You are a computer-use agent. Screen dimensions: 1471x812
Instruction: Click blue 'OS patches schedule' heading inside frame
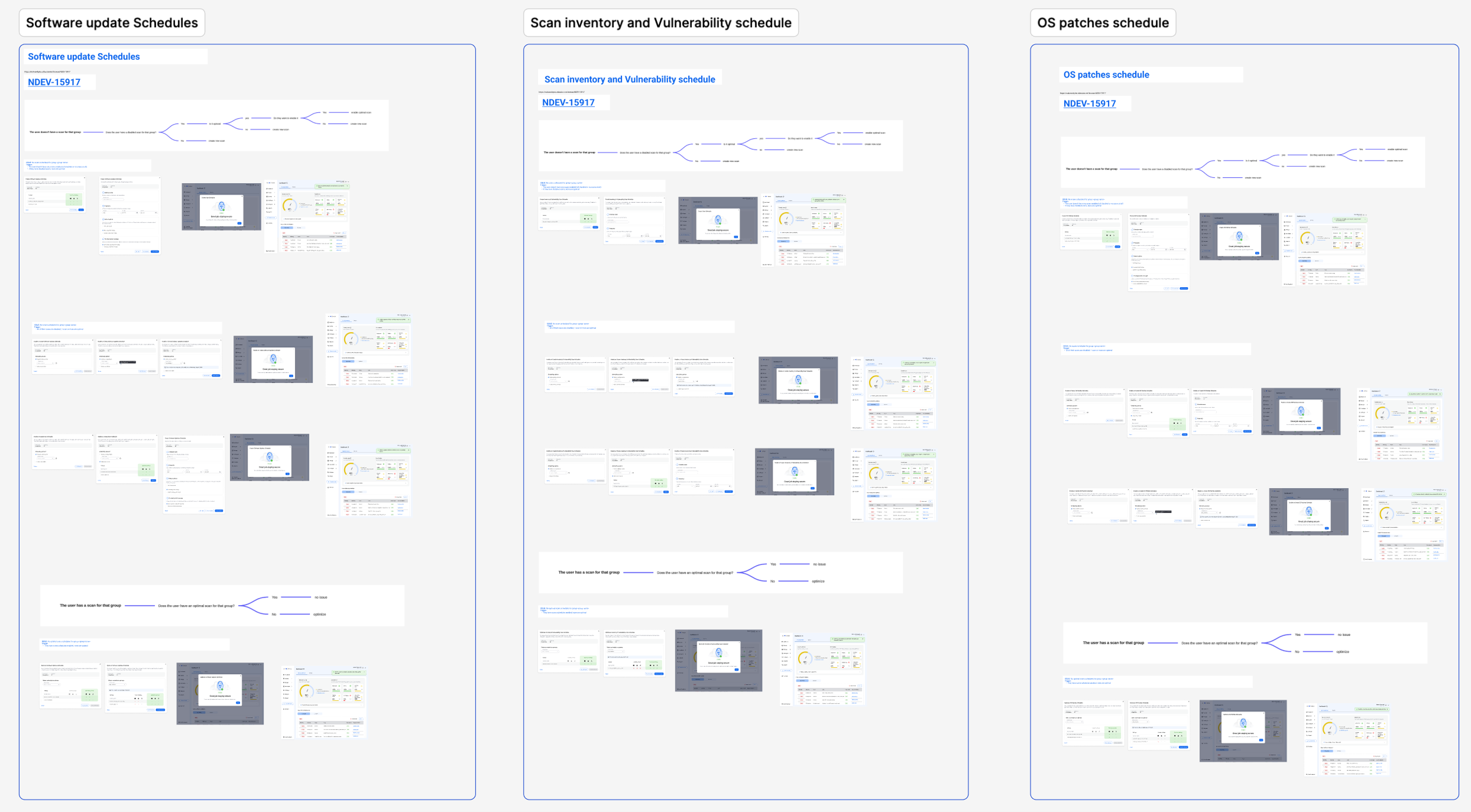coord(1106,74)
